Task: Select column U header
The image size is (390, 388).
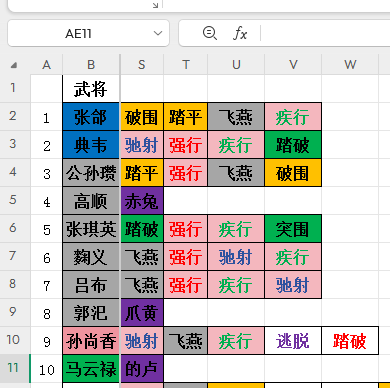Action: click(236, 65)
